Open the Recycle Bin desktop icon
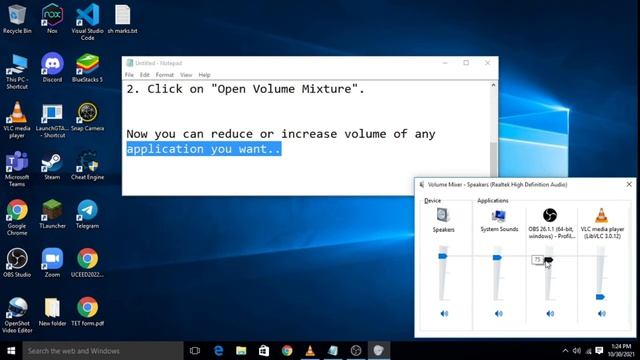The width and height of the screenshot is (640, 360). 17,19
